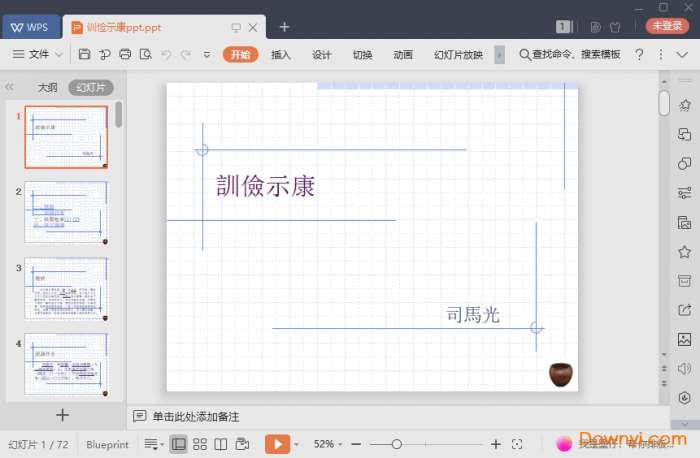Image resolution: width=700 pixels, height=458 pixels.
Task: Click the speaker audio icon in right sidebar
Action: [x=684, y=369]
